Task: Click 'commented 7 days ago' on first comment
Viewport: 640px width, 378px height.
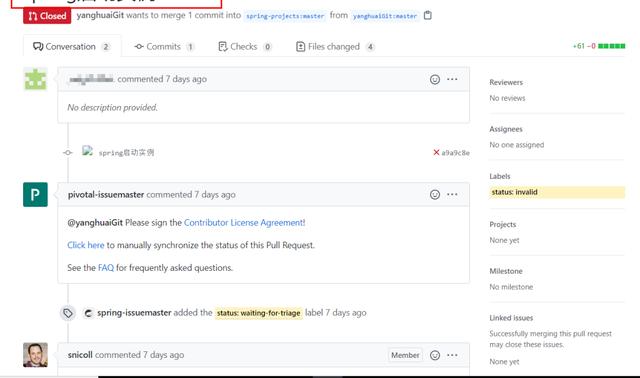Action: 162,79
